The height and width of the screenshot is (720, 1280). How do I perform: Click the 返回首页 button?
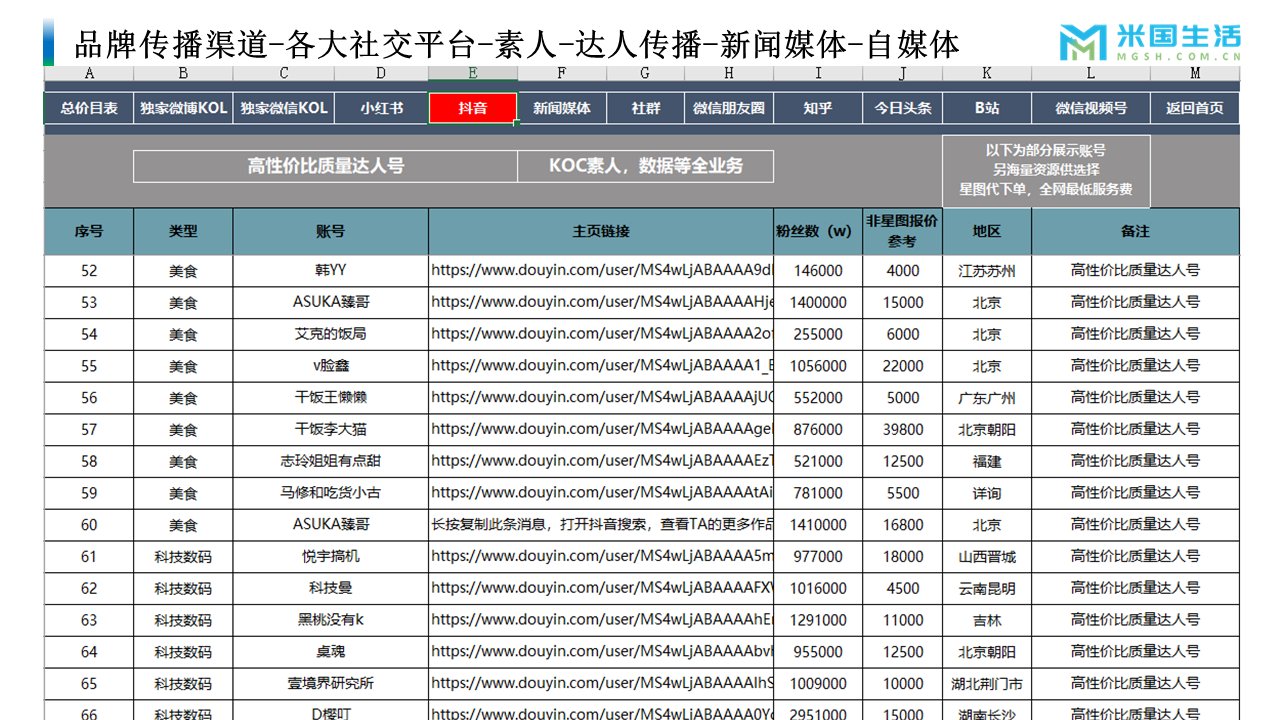1195,108
